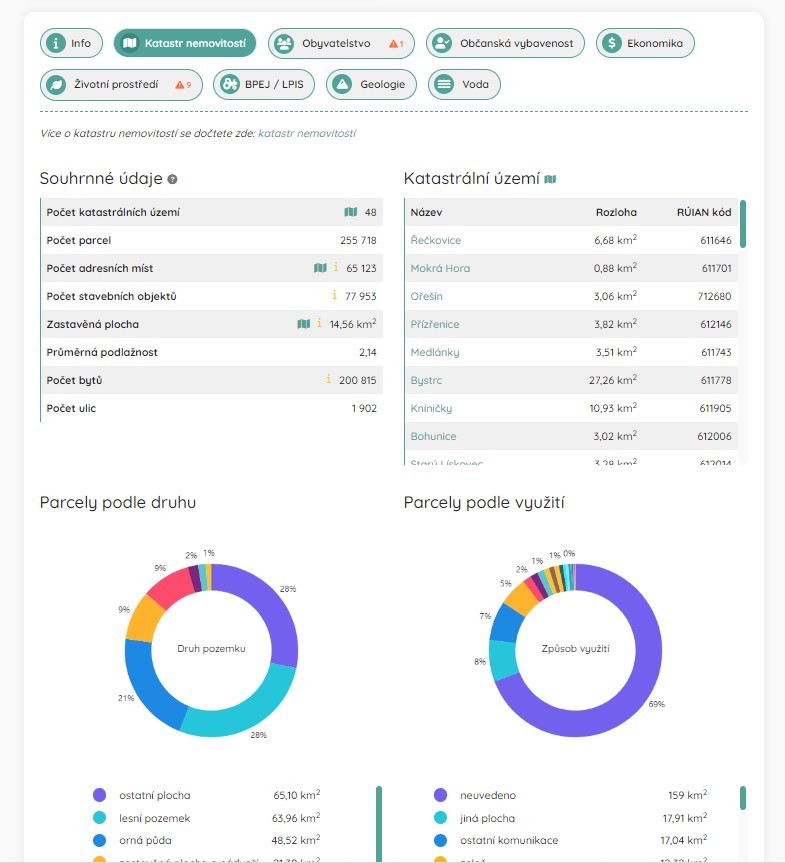Screen dimensions: 785x863
Task: Click the help icon beside Souhrnné údaje
Action: [172, 179]
